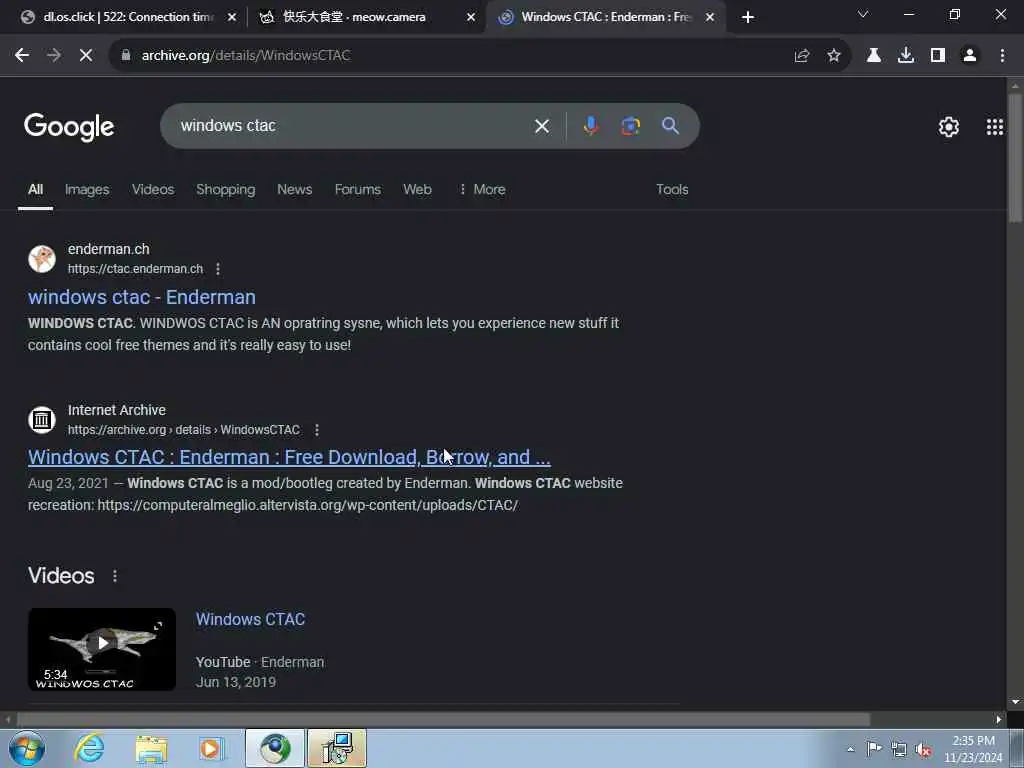Select the Images search filter

point(87,189)
